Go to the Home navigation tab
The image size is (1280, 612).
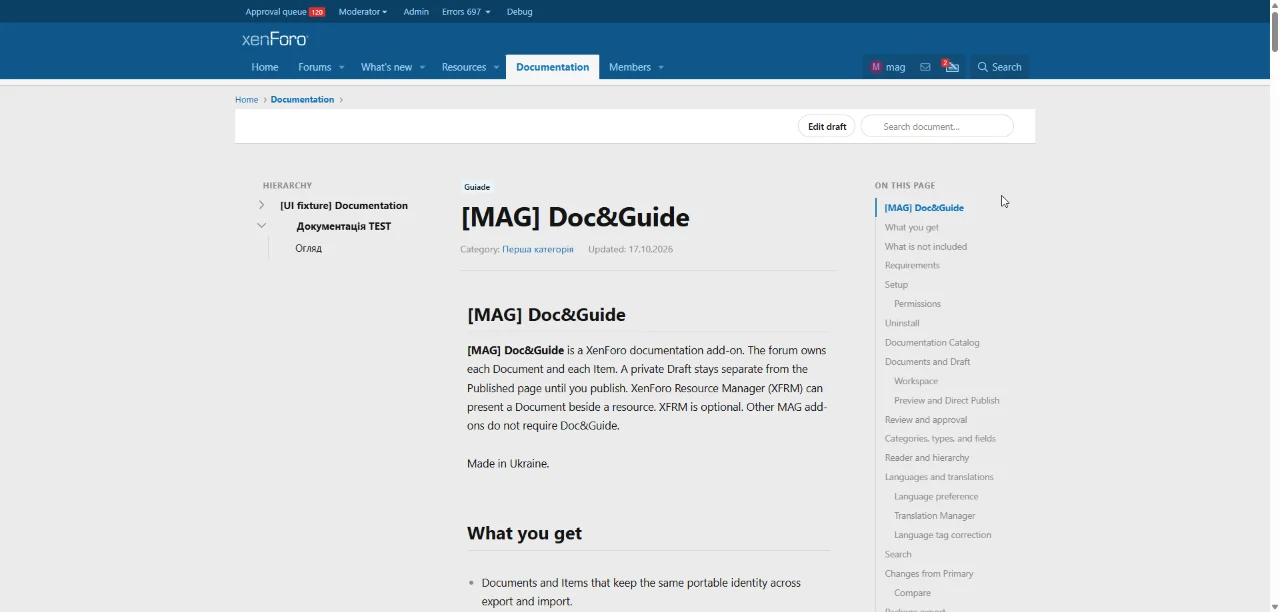(x=265, y=67)
